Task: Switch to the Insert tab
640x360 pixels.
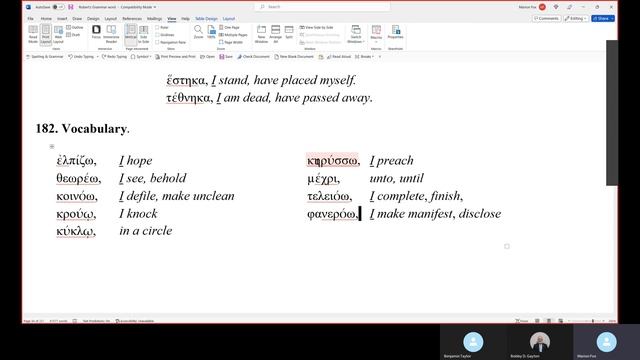Action: click(62, 19)
